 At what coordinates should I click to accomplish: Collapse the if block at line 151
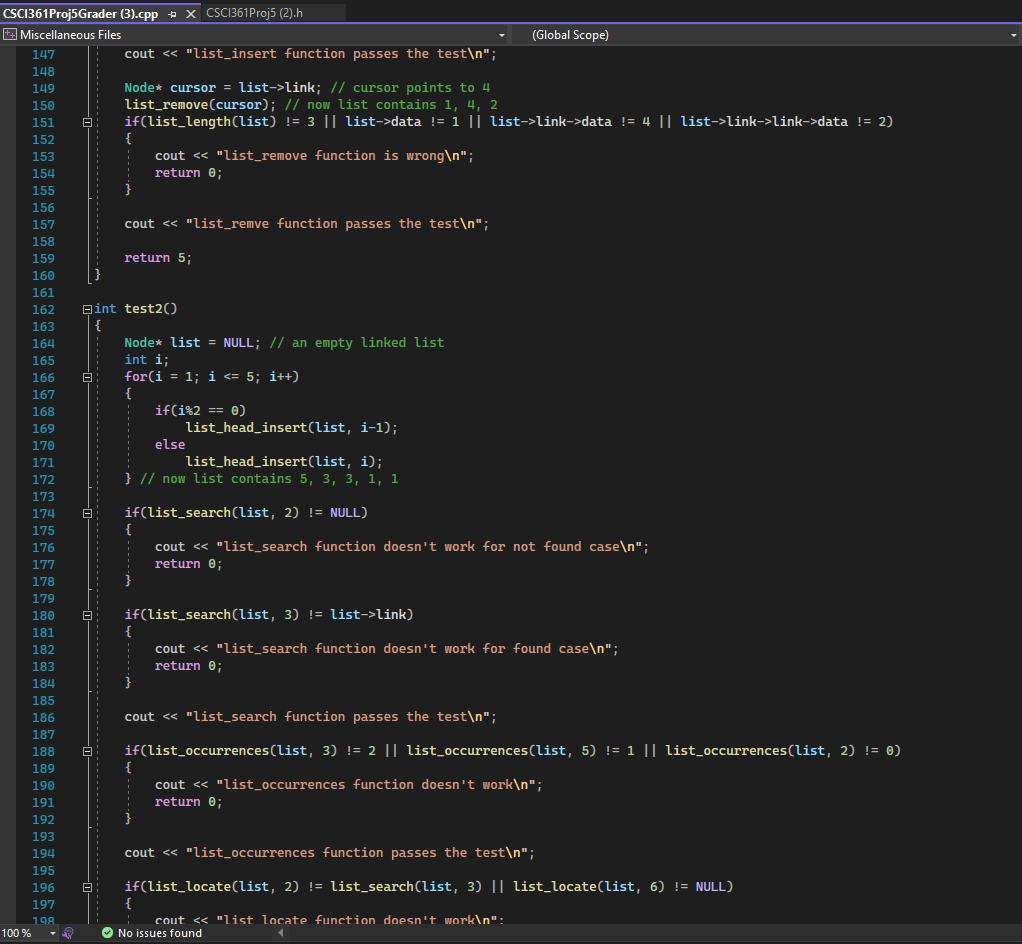(86, 121)
